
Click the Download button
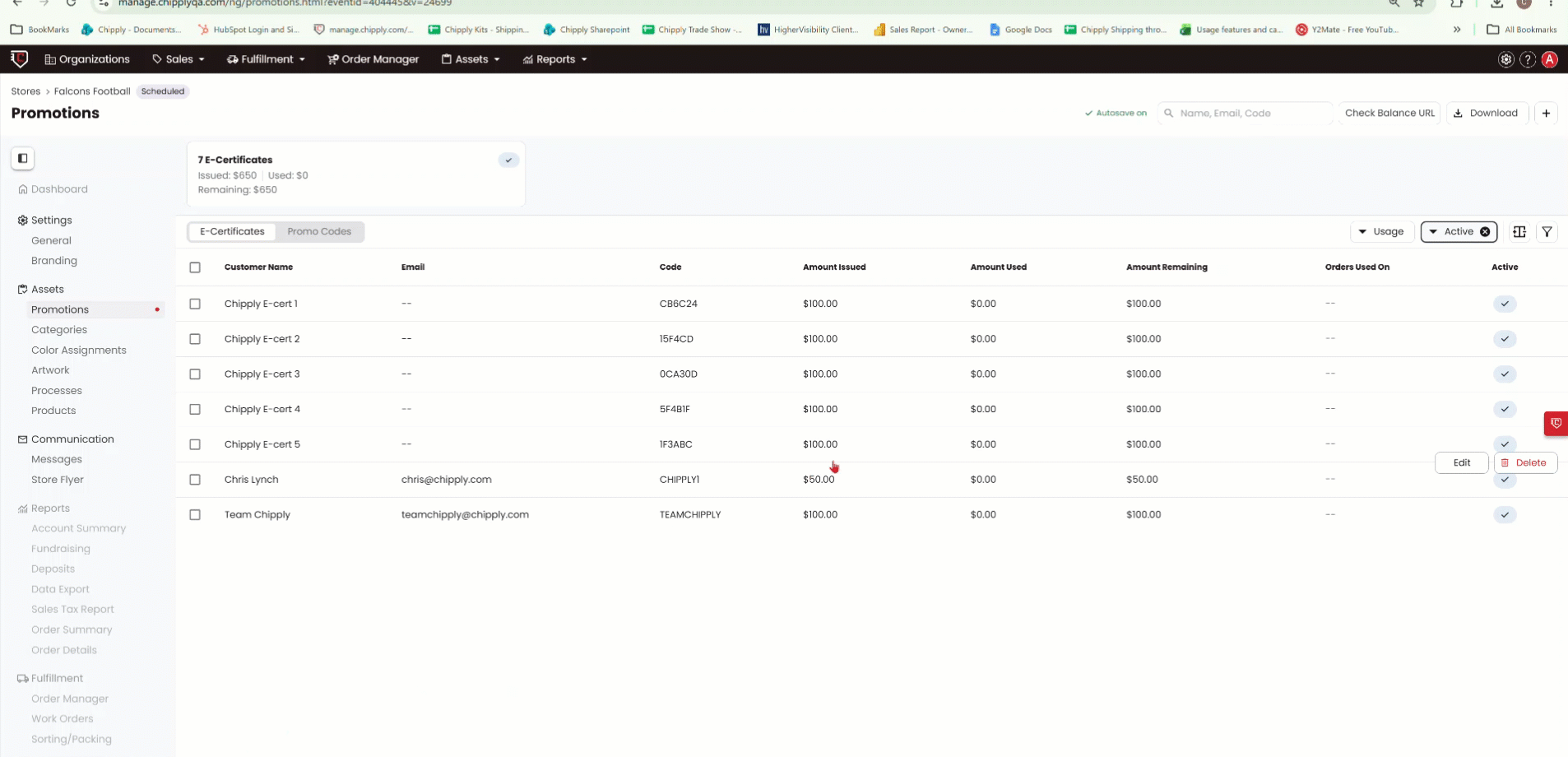pyautogui.click(x=1487, y=114)
